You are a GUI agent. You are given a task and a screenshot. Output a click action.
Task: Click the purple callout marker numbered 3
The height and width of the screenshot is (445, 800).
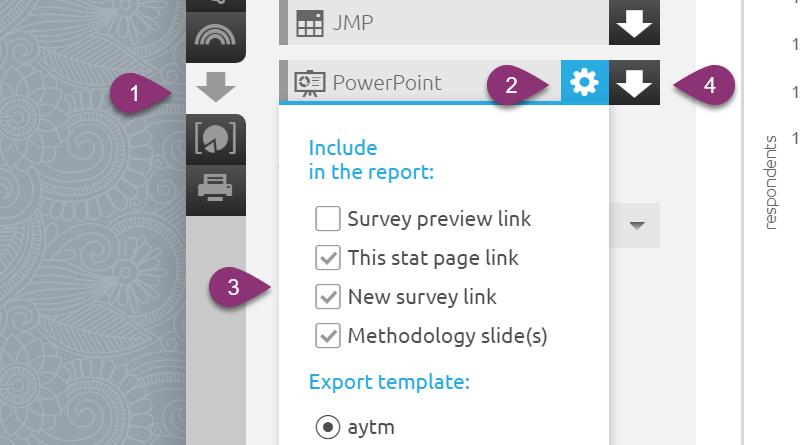point(233,289)
